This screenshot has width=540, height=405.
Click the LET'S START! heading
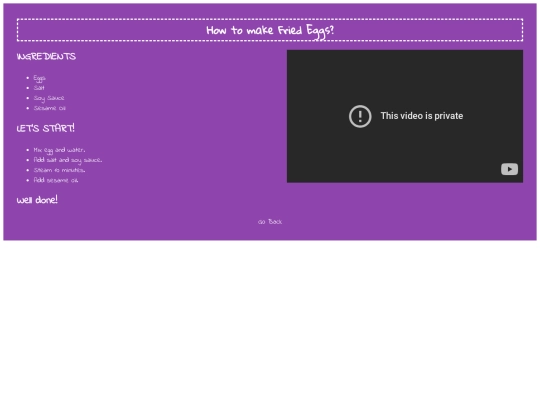tap(45, 128)
